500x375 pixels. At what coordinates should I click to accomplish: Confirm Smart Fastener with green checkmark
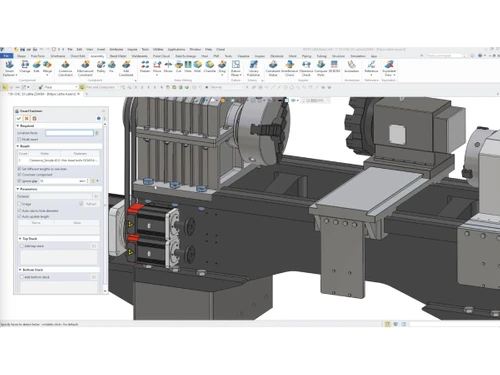(19, 118)
